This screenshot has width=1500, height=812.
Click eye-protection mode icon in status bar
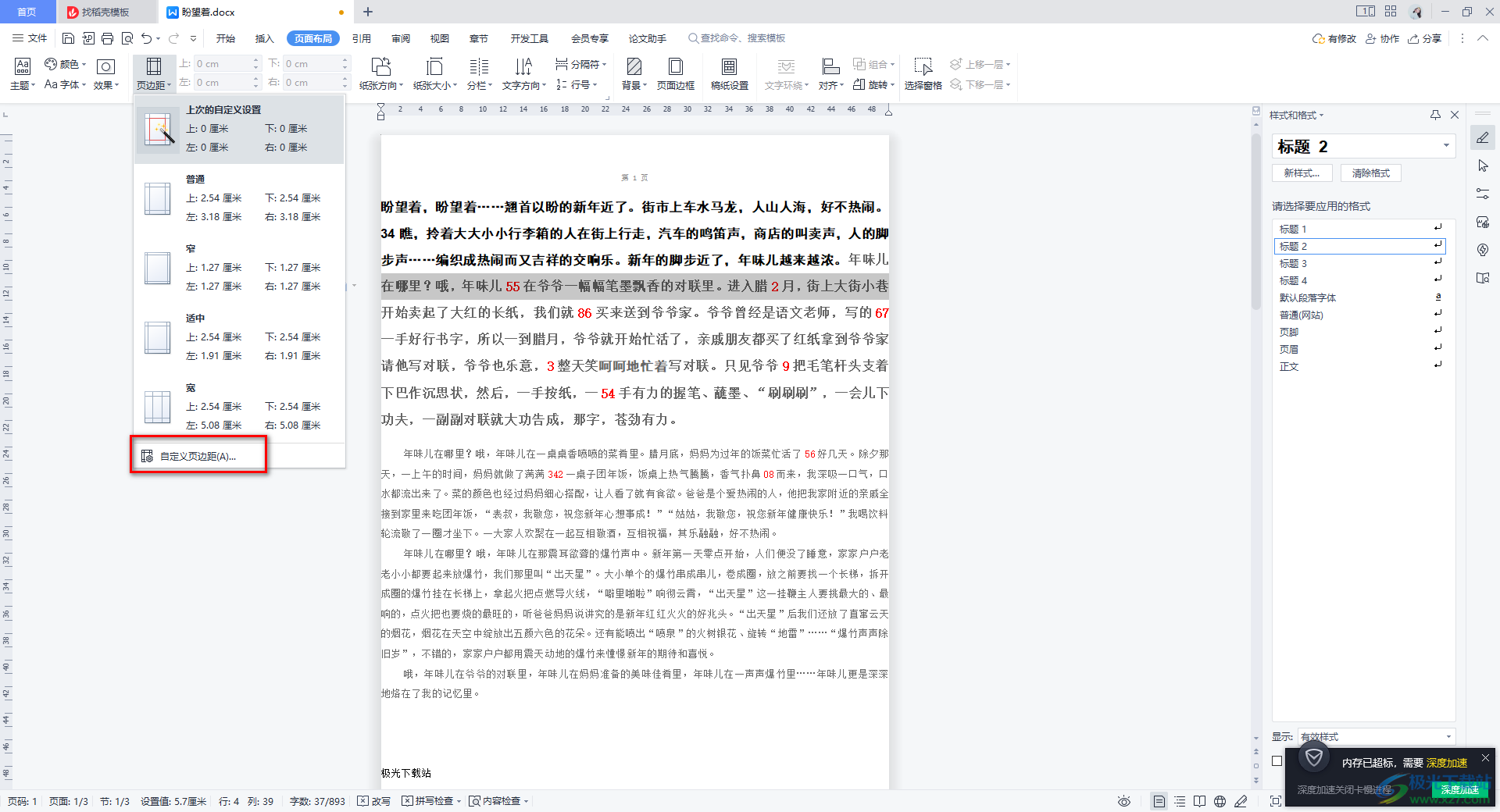point(1124,801)
